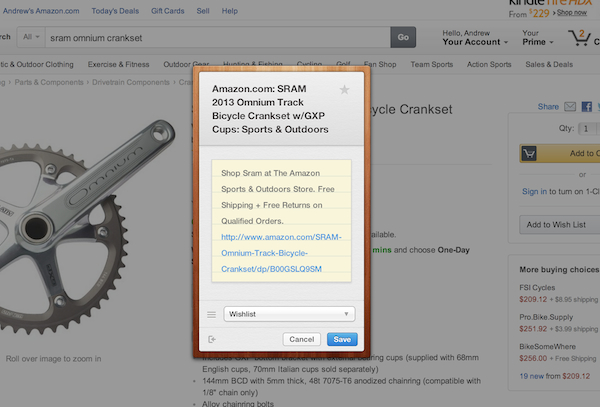
Task: Open Drivetrain Components breadcrumb
Action: point(131,82)
